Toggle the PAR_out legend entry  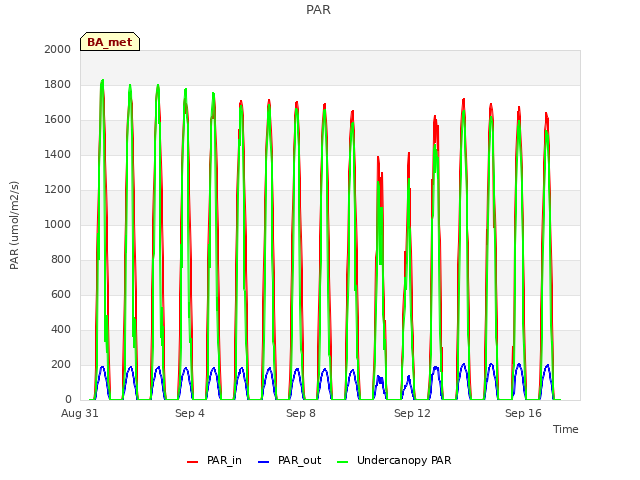(x=289, y=460)
